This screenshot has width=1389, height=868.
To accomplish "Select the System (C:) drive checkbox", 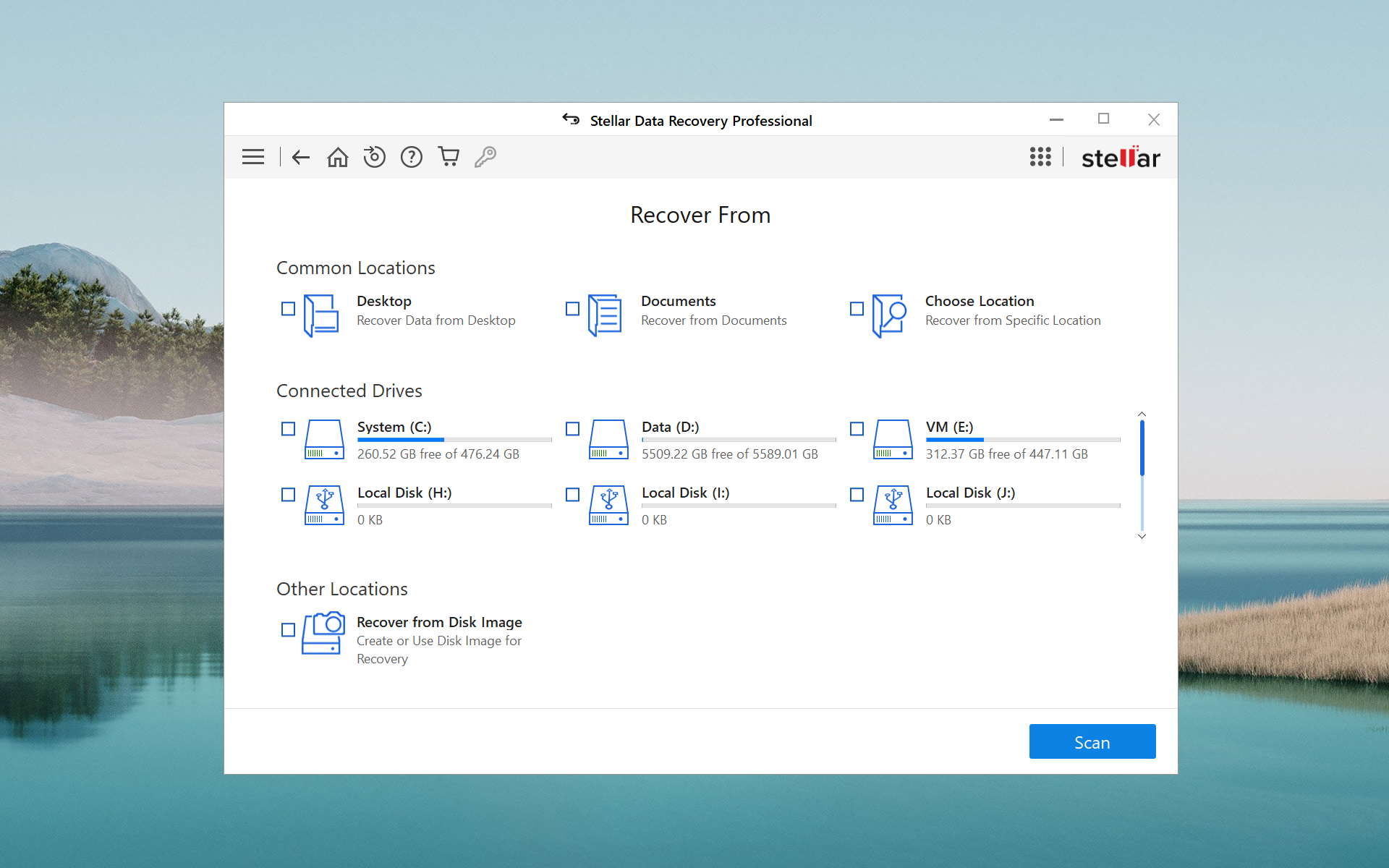I will pos(288,429).
